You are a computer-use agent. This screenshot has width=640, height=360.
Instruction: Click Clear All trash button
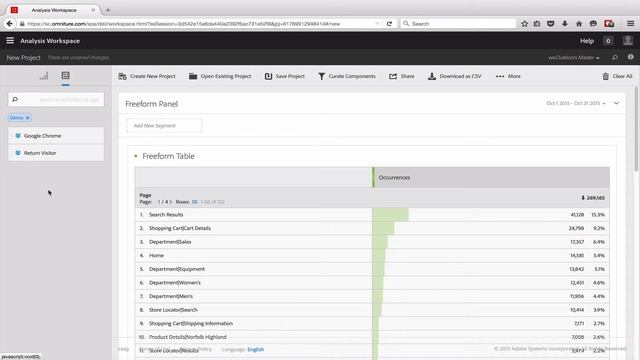[x=617, y=76]
